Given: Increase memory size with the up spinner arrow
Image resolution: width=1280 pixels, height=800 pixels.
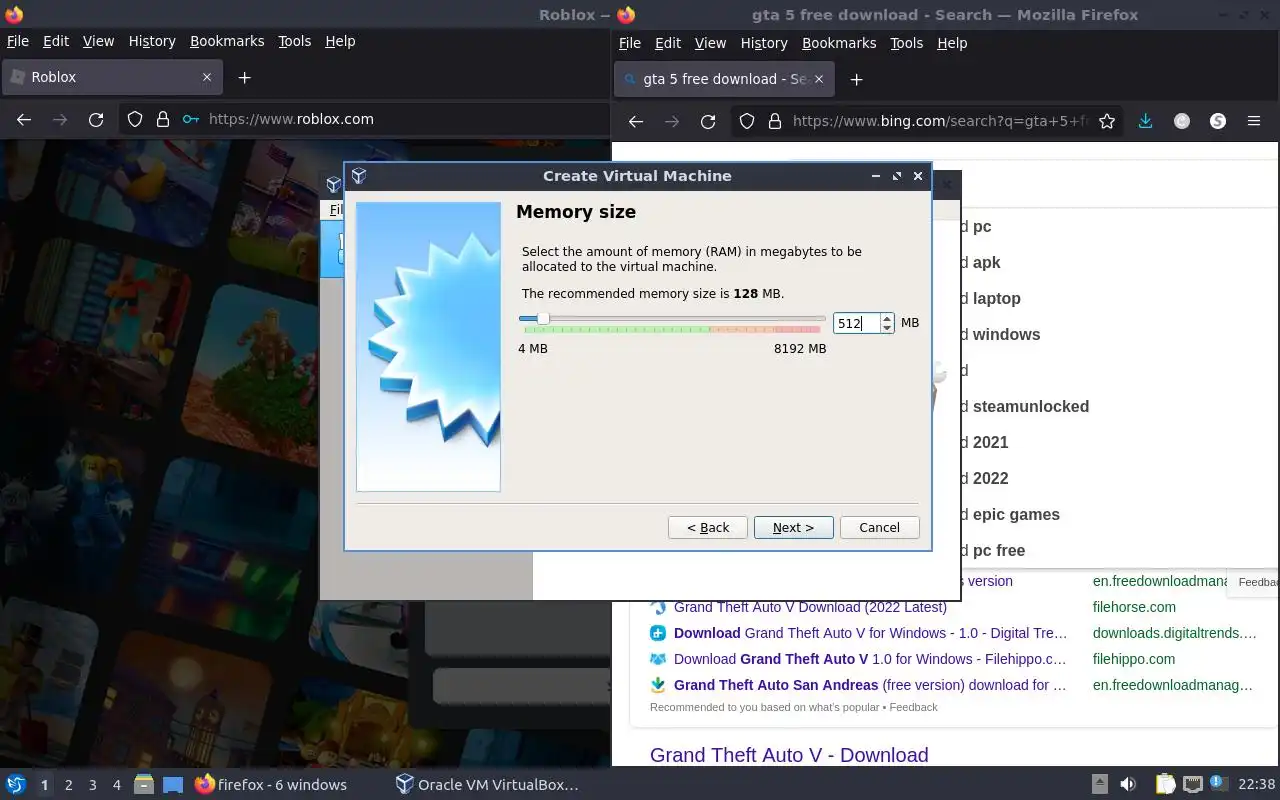Looking at the screenshot, I should click(x=887, y=318).
